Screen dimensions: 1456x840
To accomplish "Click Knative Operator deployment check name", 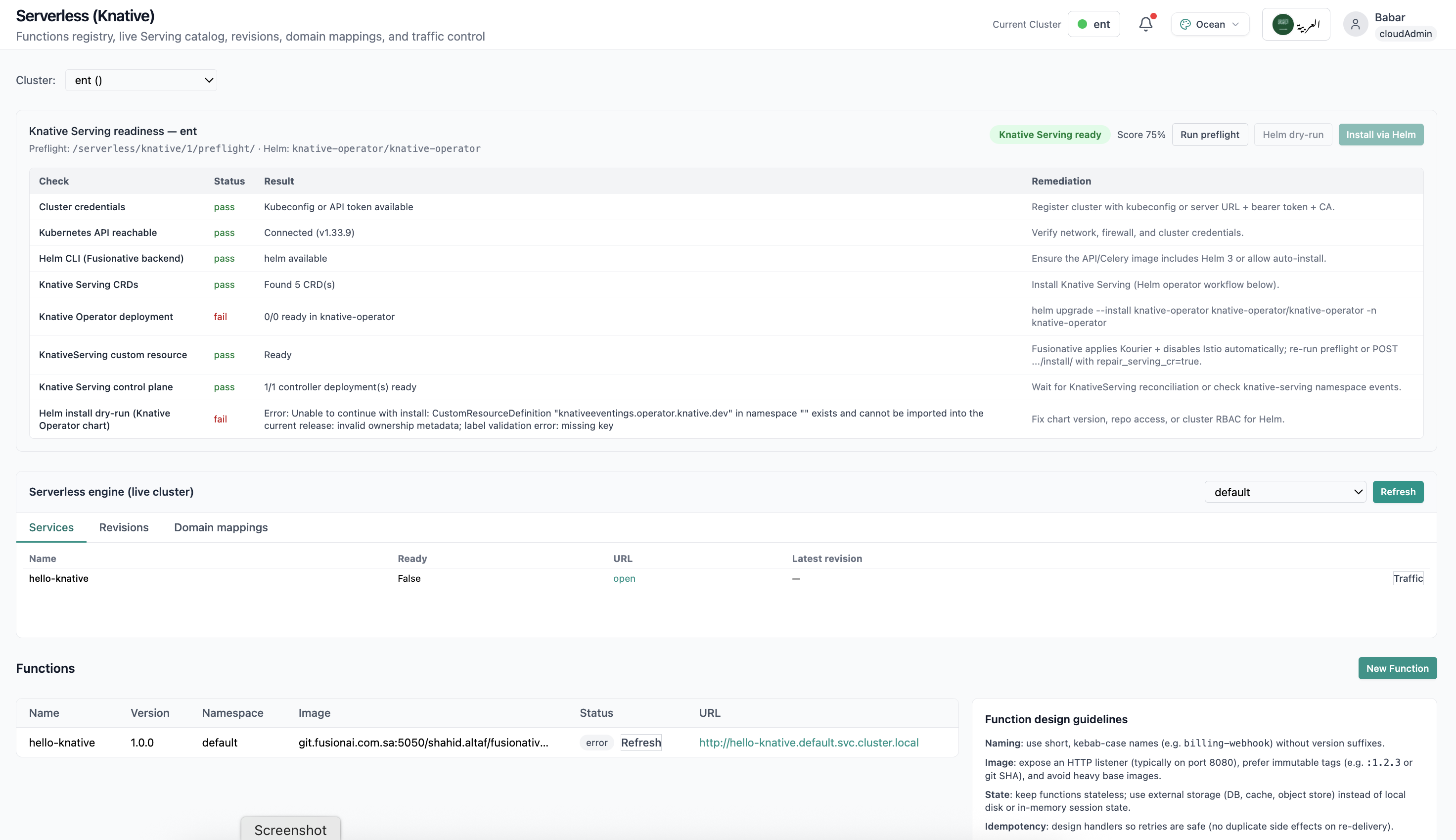I will (106, 317).
